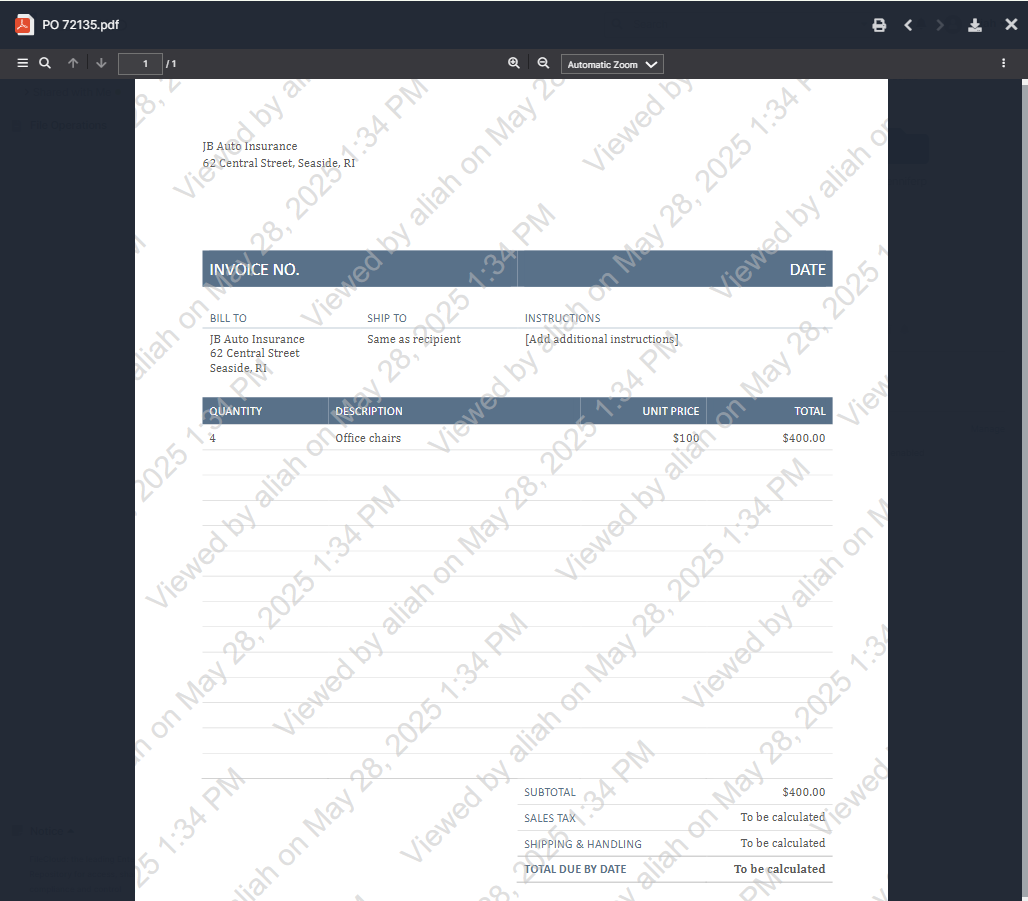Print the PO 72135 document
Image resolution: width=1028 pixels, height=901 pixels.
click(x=879, y=25)
